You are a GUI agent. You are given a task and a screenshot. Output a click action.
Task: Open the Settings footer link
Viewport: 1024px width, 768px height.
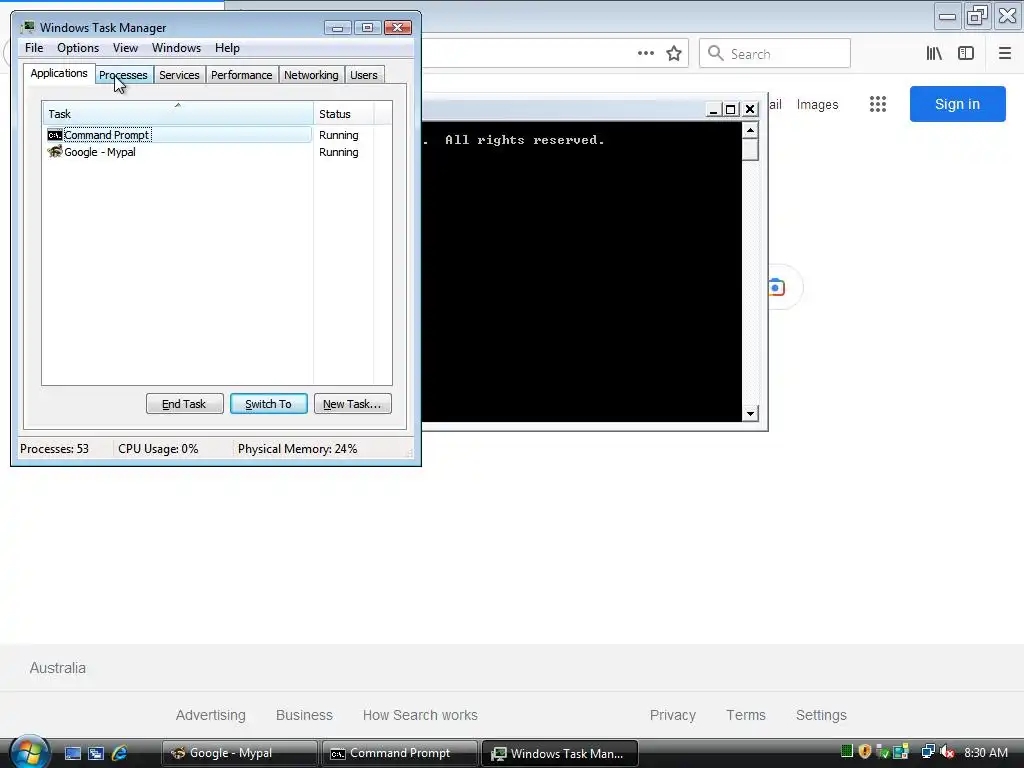point(821,715)
